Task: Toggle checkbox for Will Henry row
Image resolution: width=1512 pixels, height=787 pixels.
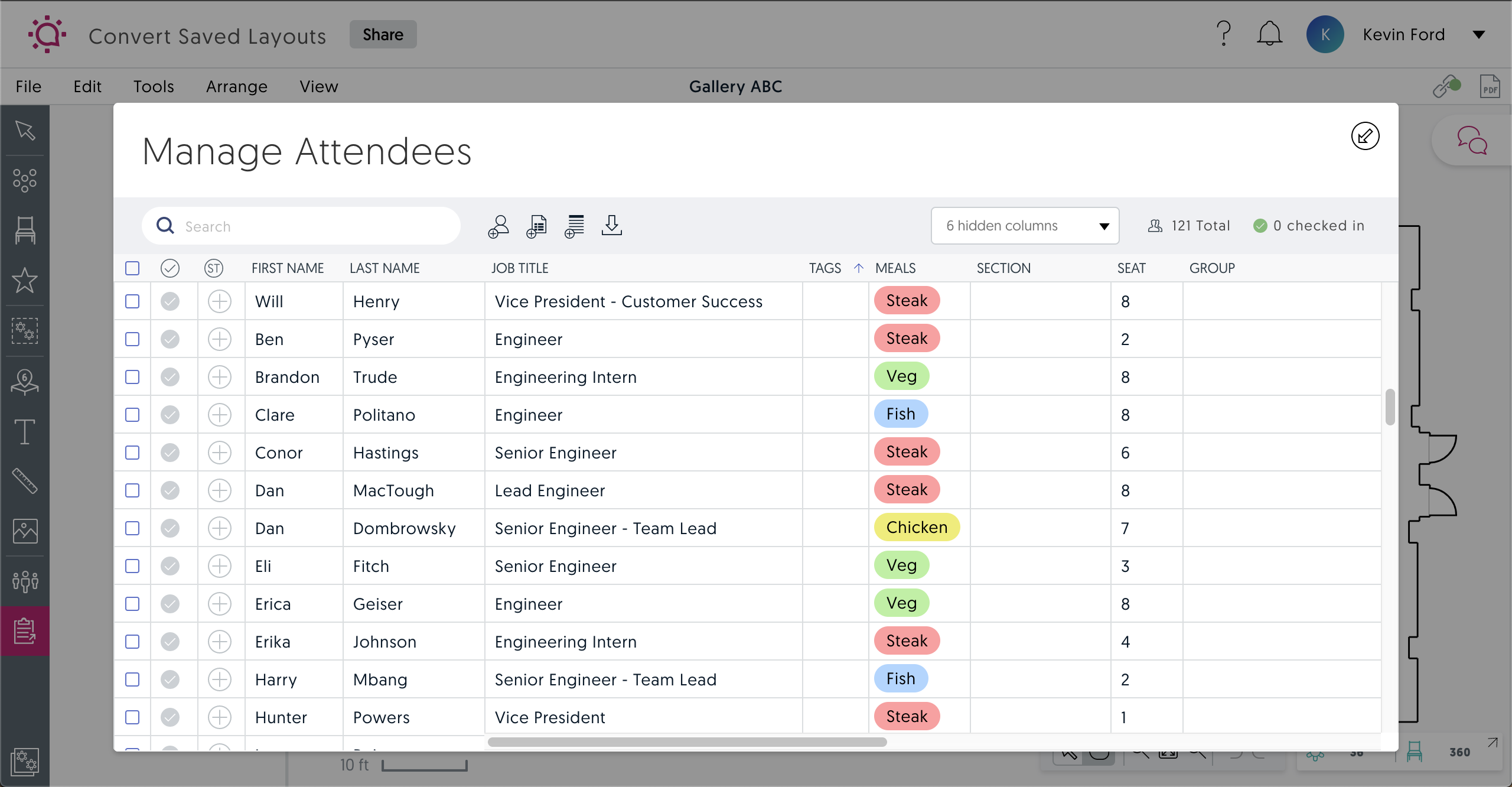Action: [132, 301]
